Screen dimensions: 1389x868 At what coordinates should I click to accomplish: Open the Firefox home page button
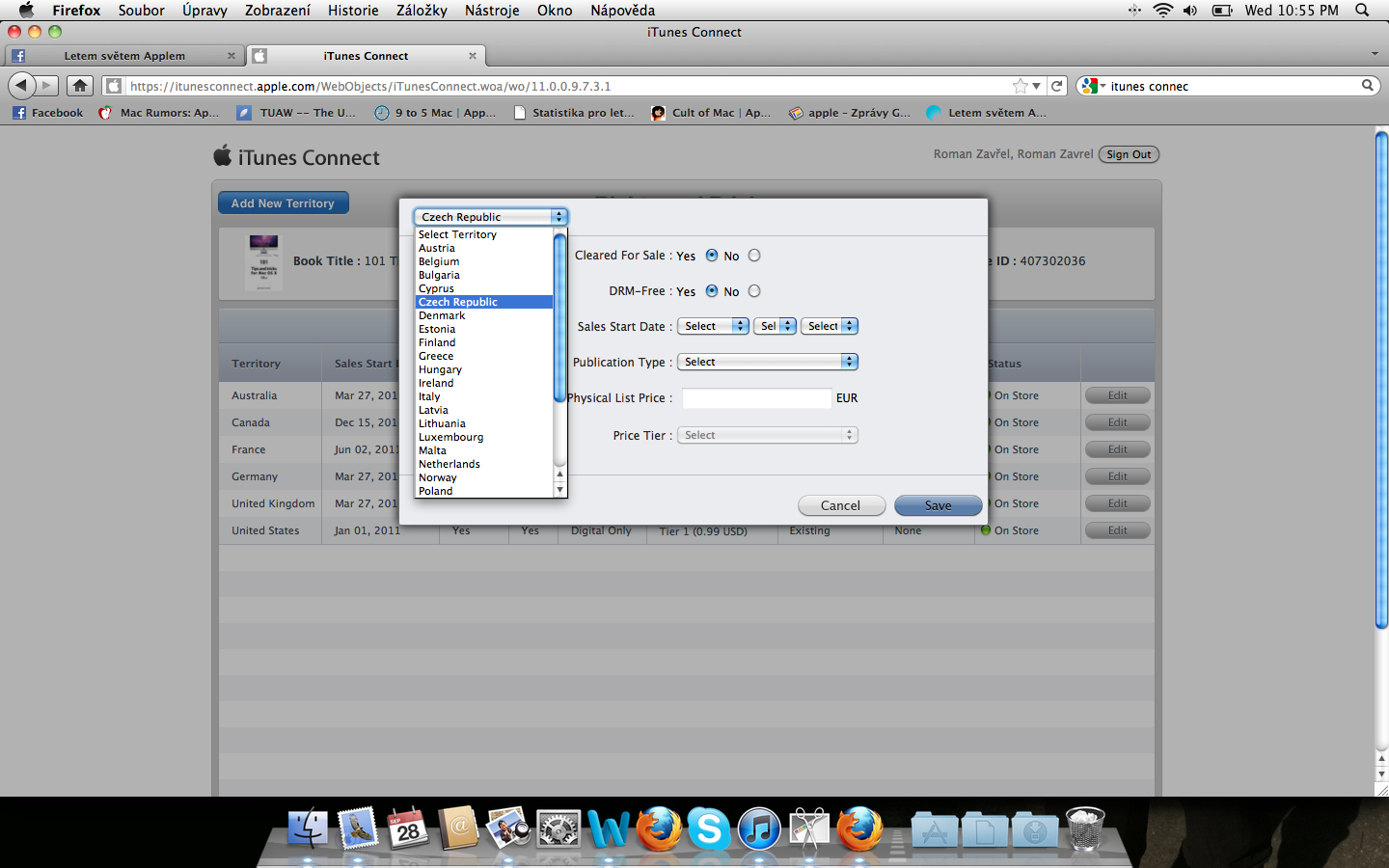80,86
